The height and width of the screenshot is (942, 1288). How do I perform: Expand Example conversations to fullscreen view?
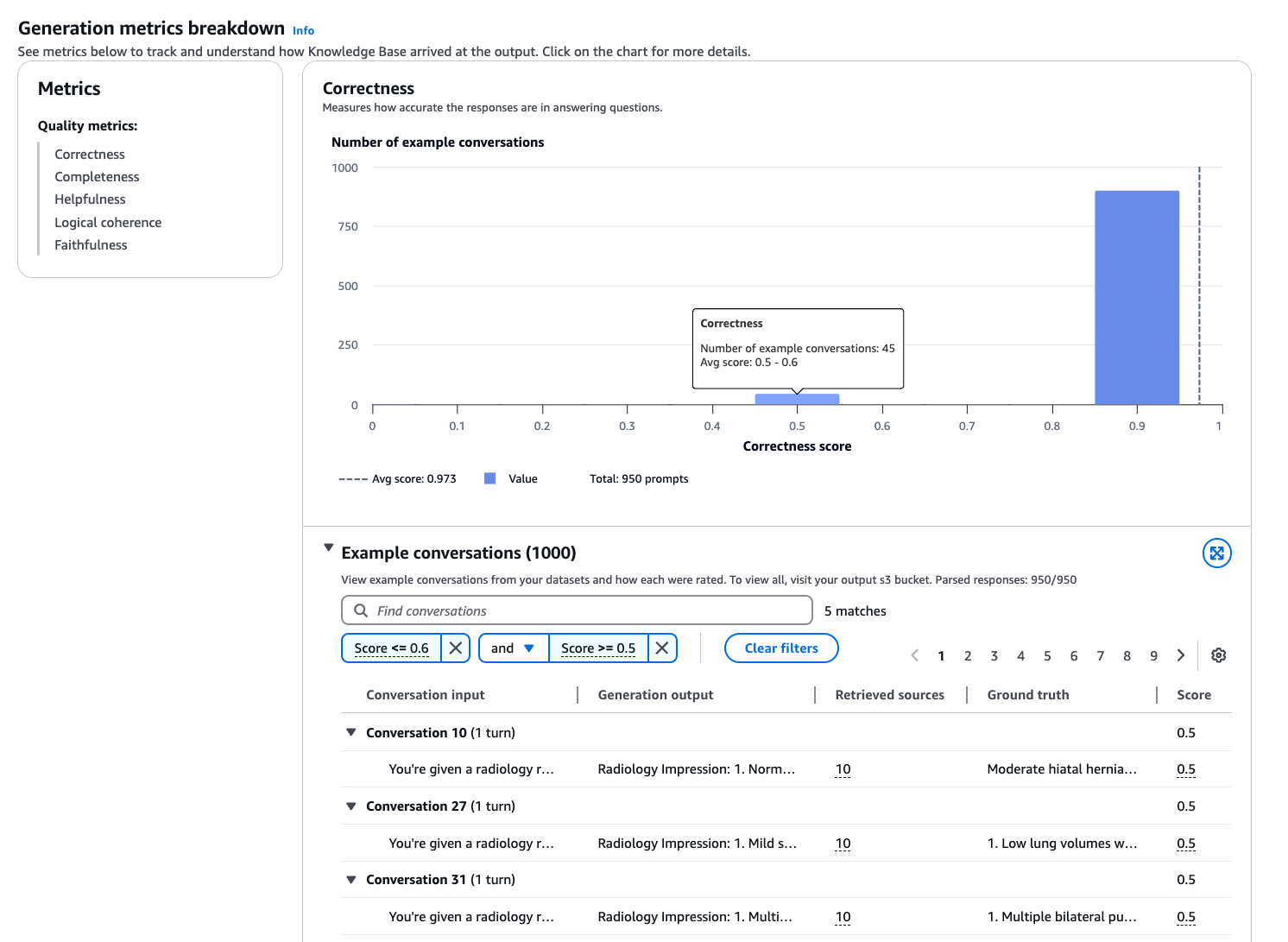[1217, 553]
